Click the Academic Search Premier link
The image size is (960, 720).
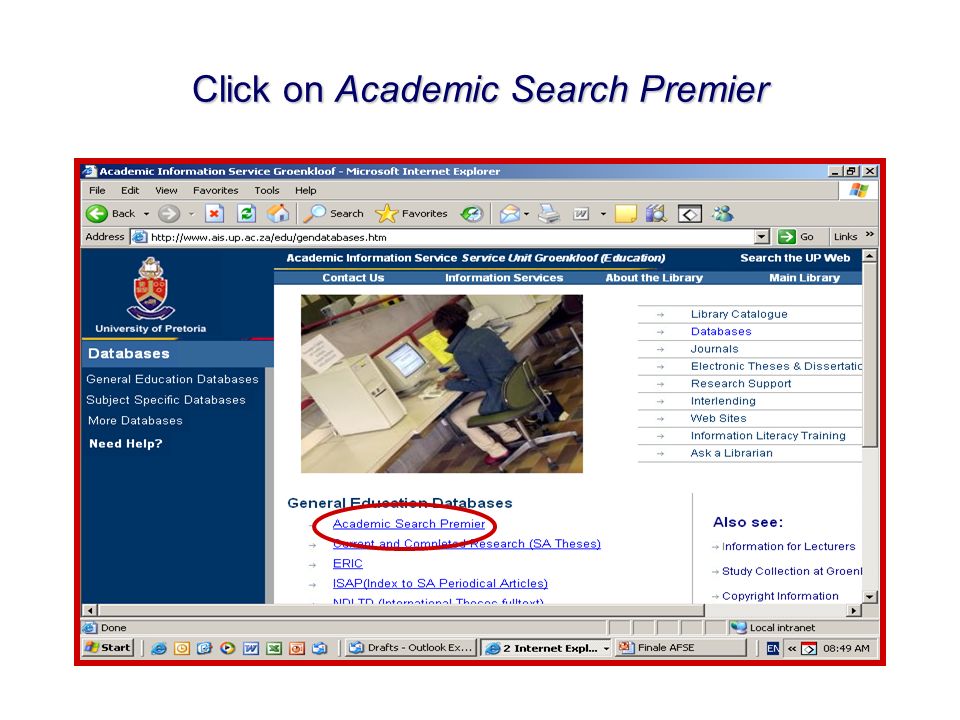pyautogui.click(x=409, y=524)
